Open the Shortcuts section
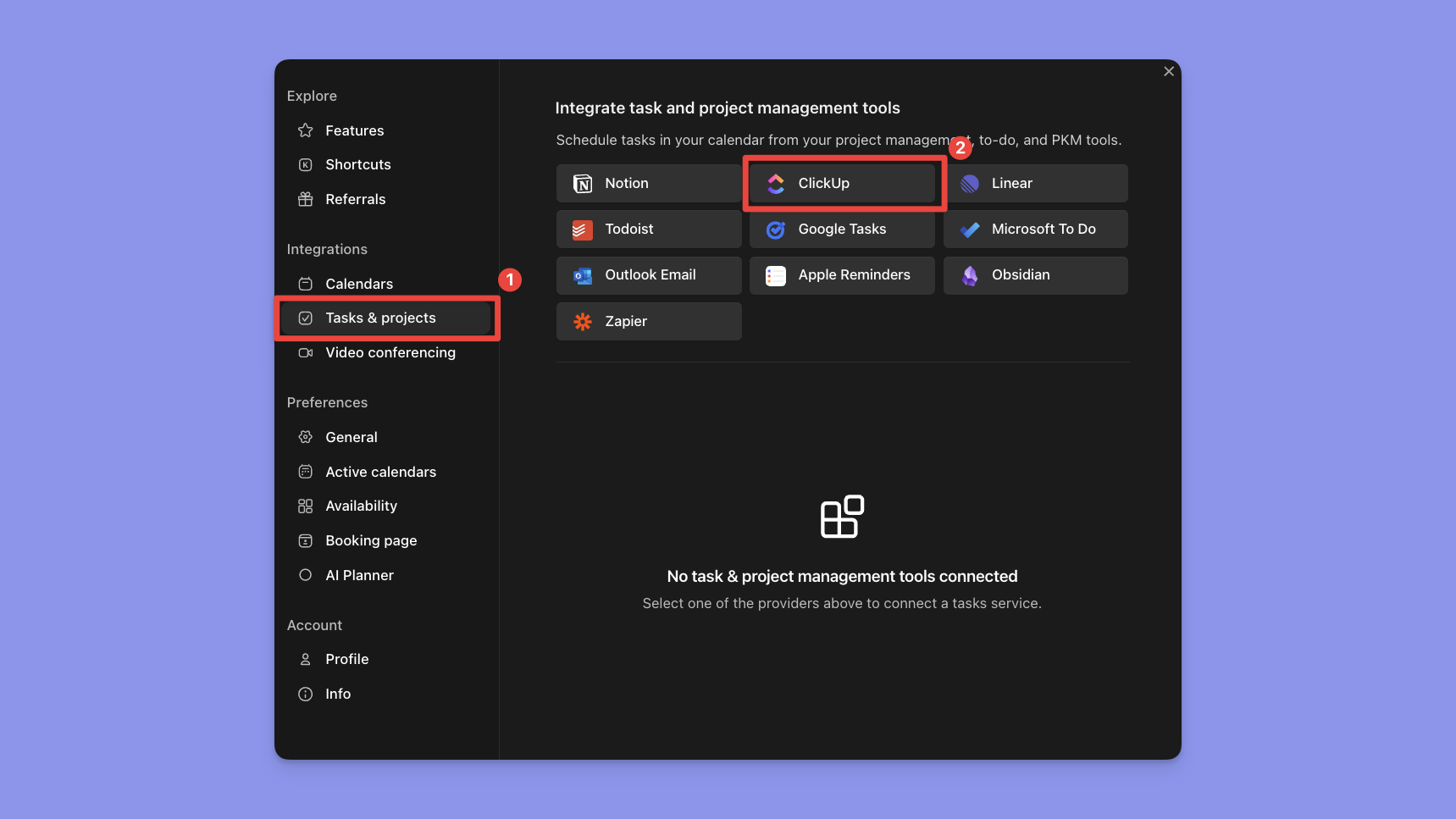Viewport: 1456px width, 819px height. [386, 164]
